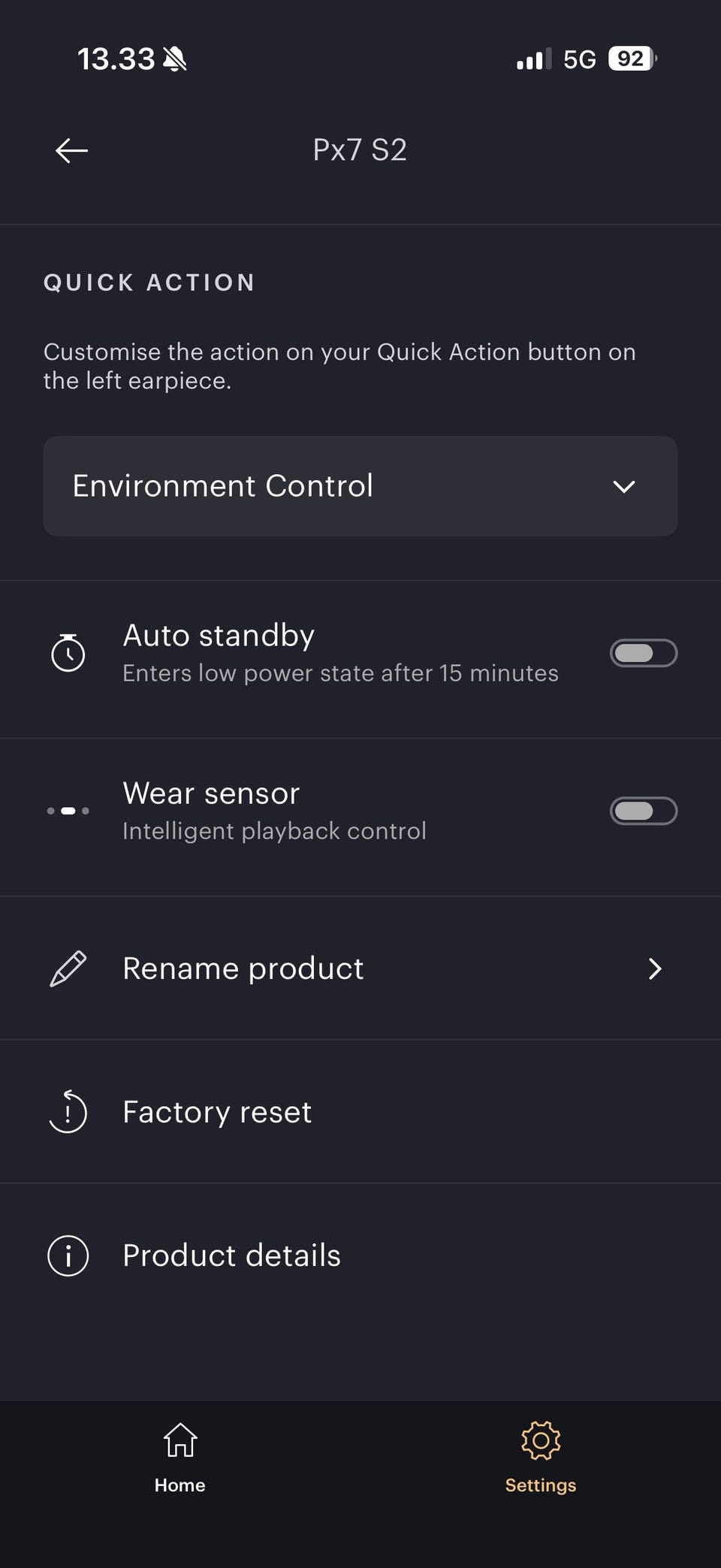Tap the Factory reset warning icon
Viewport: 721px width, 1568px height.
[x=68, y=1111]
